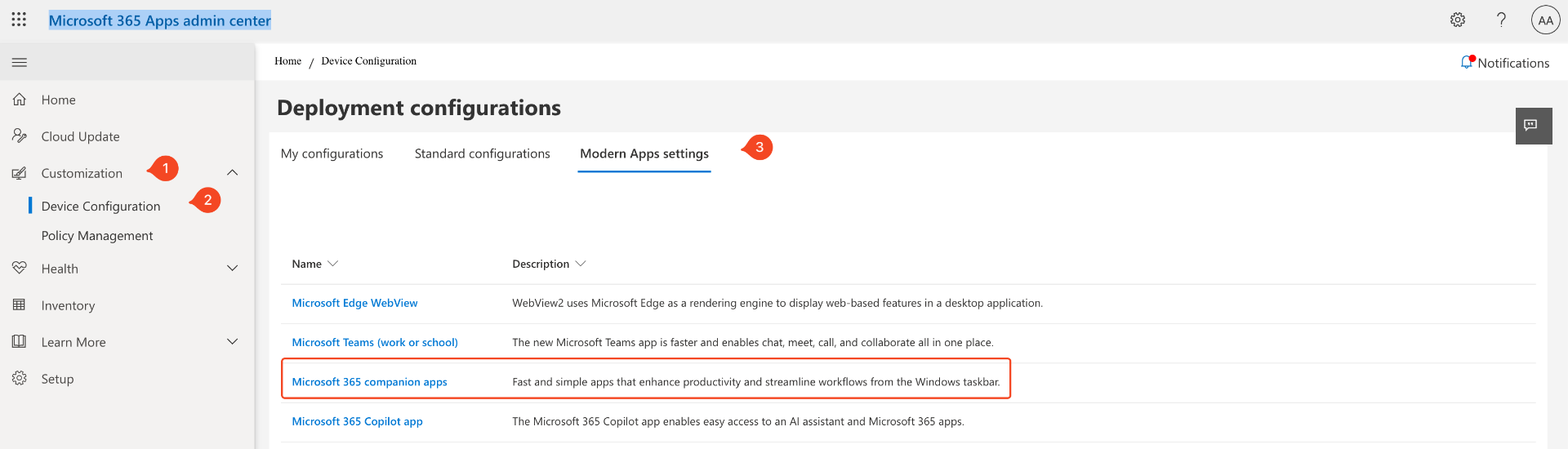The image size is (1568, 449).
Task: Click the new Microsoft Teams description text
Action: [x=753, y=343]
